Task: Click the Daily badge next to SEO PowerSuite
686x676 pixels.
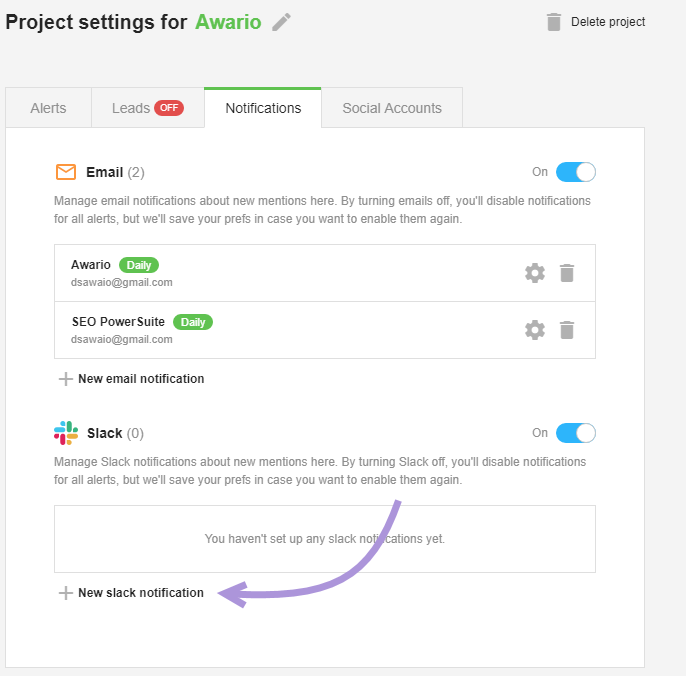Action: coord(193,322)
